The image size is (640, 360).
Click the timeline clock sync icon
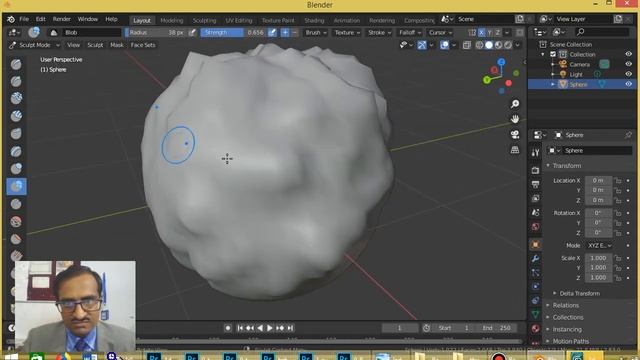point(427,328)
